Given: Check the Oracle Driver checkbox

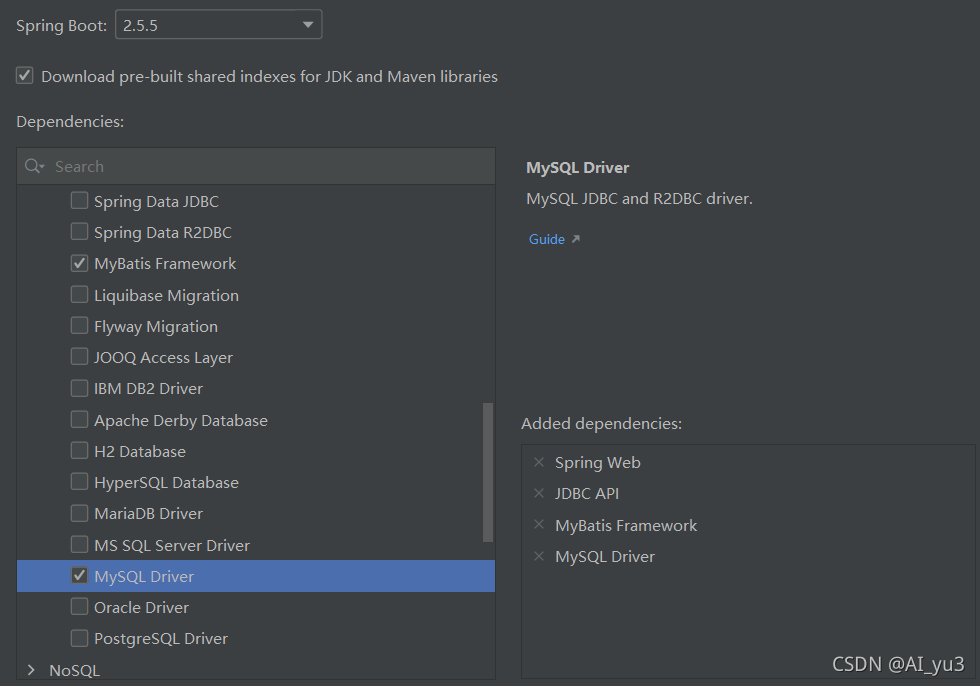Looking at the screenshot, I should 79,607.
